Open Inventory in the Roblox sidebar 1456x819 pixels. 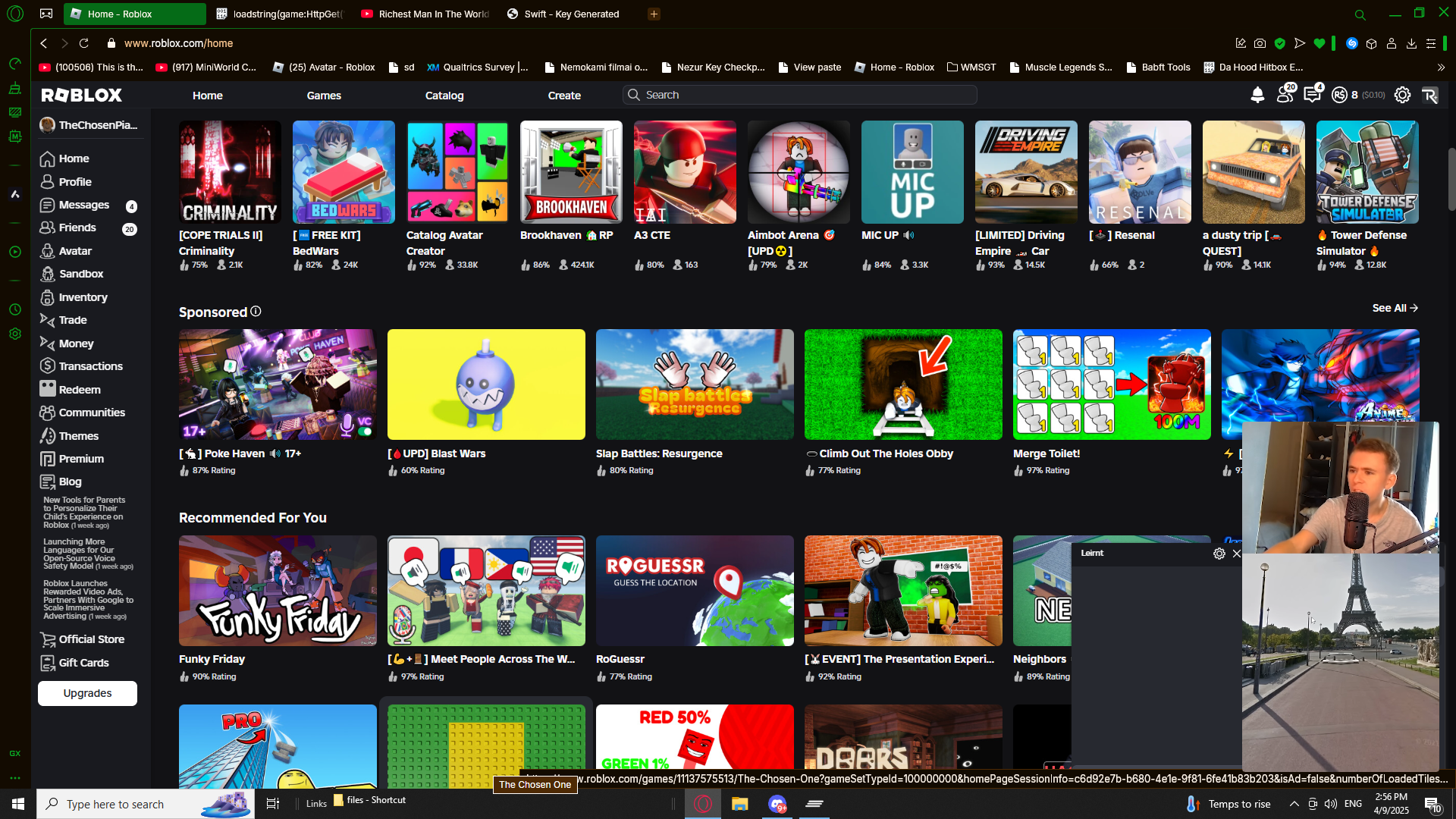click(83, 297)
